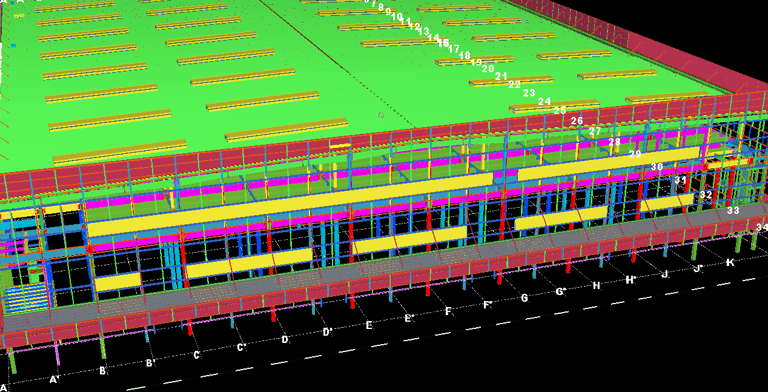
Task: Click grid line number '28'
Action: (614, 142)
